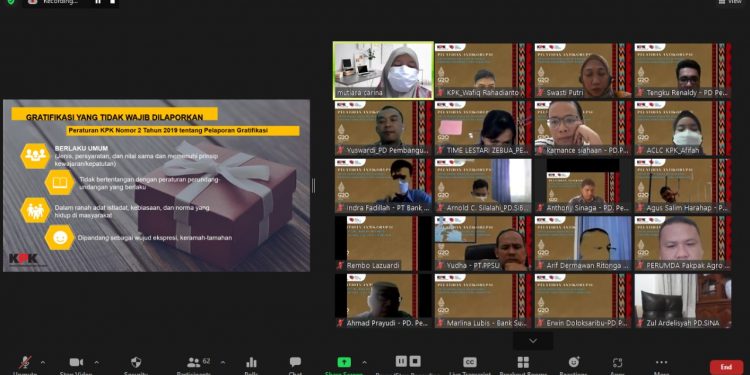Expand the arrow beside Participants

[x=222, y=362]
